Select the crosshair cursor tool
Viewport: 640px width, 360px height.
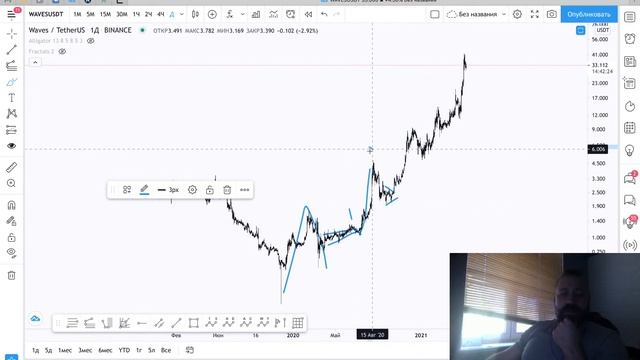[11, 33]
